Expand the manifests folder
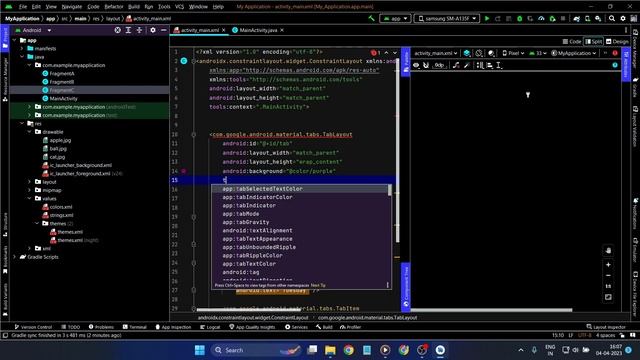 click(22, 49)
